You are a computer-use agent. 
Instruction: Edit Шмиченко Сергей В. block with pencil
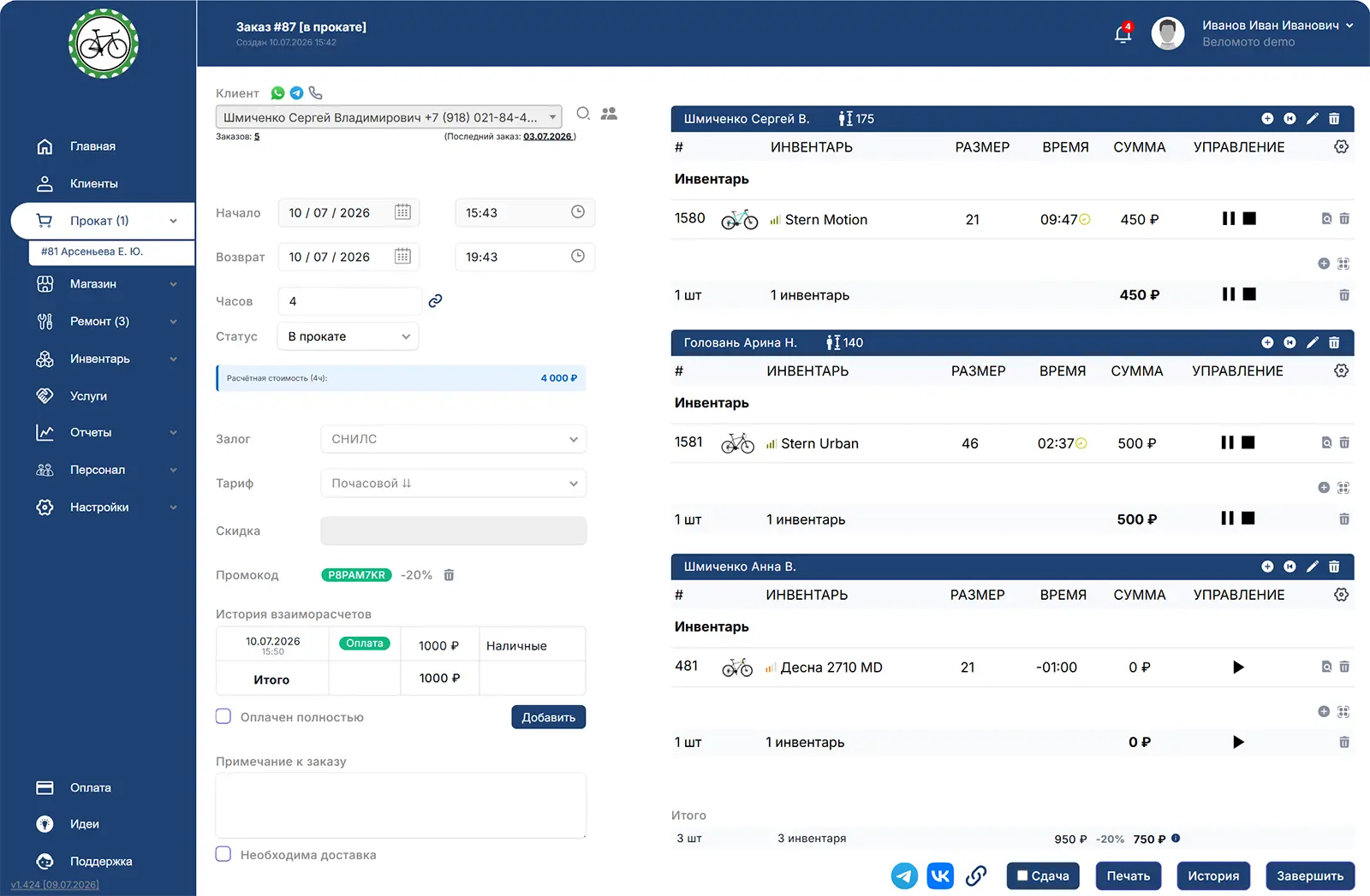(1312, 119)
